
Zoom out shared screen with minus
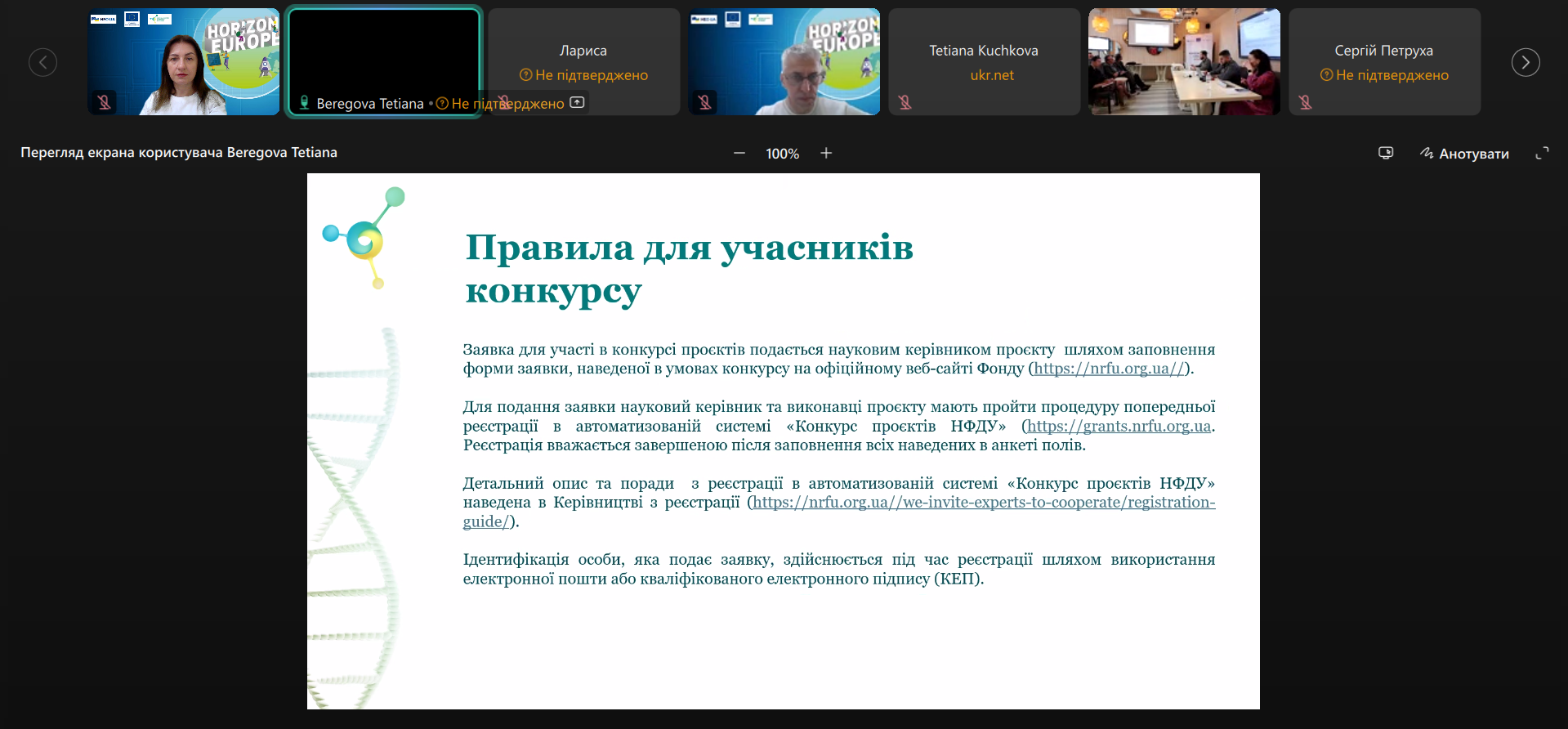(739, 153)
